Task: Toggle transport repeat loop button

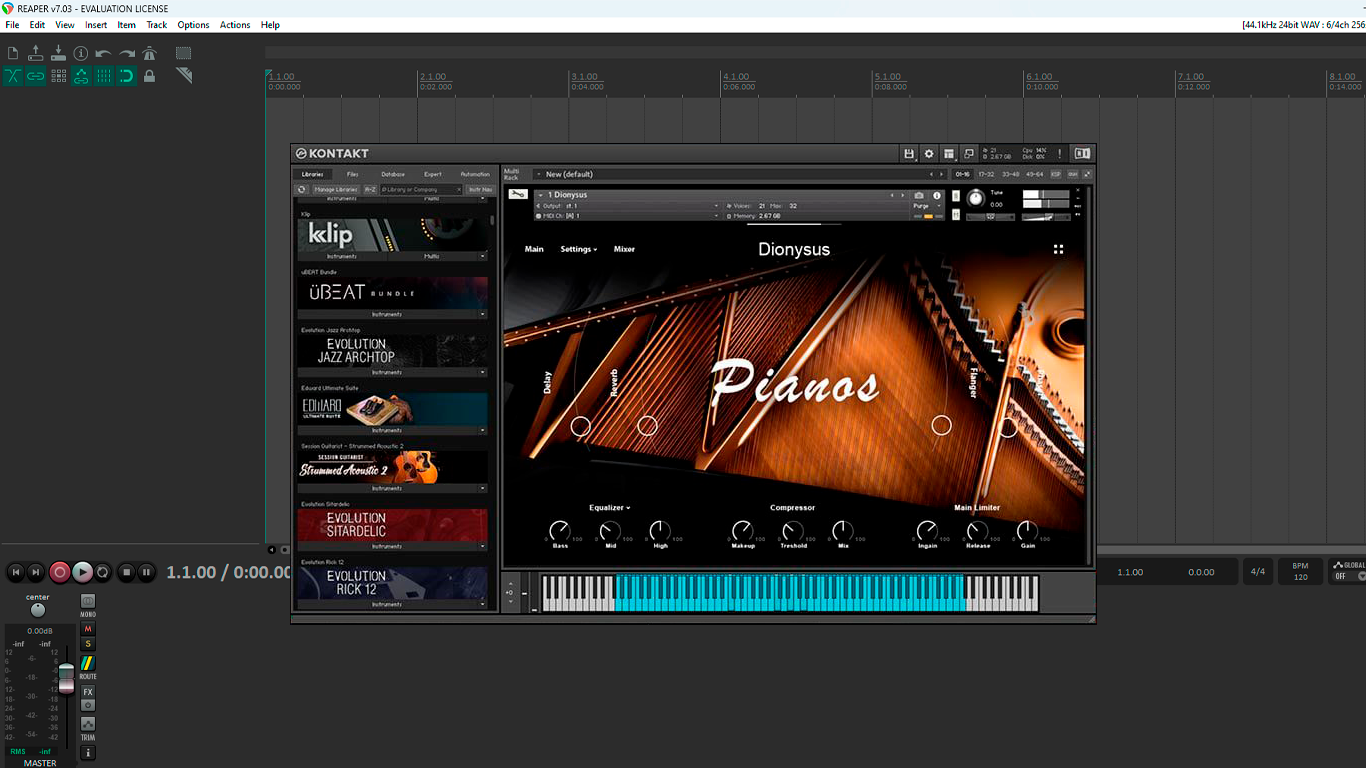Action: click(x=103, y=572)
